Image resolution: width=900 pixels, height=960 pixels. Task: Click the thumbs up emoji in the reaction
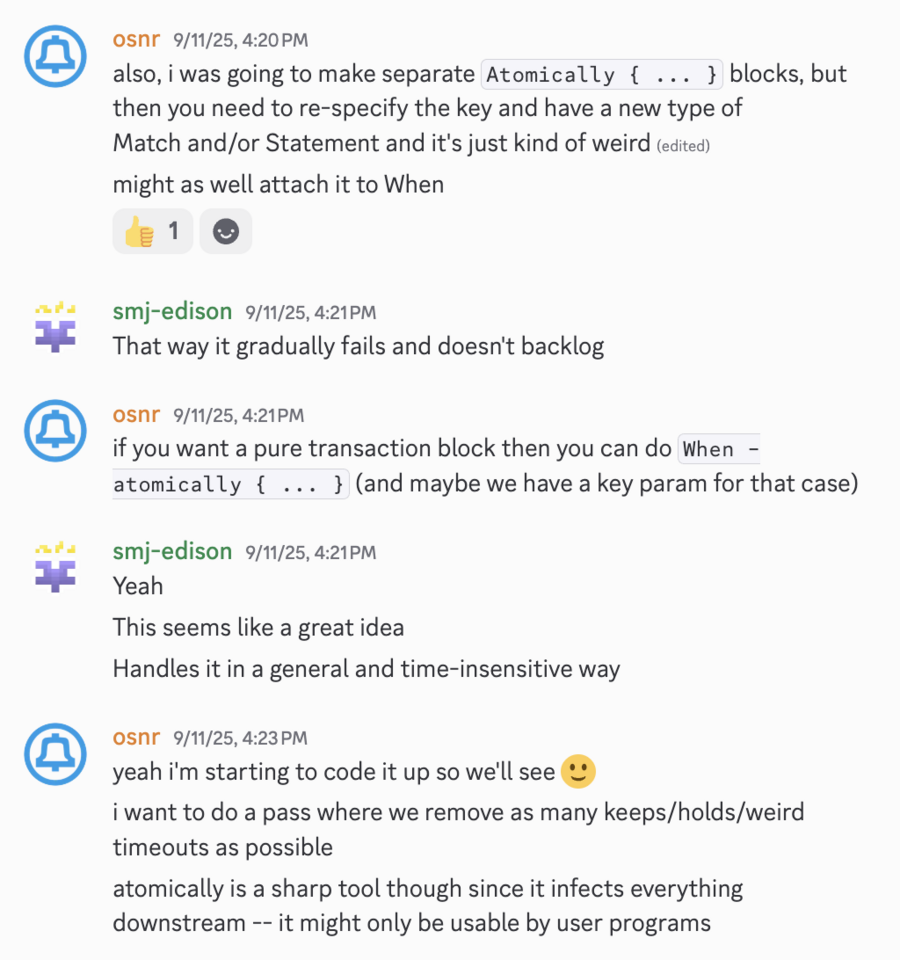click(x=138, y=232)
